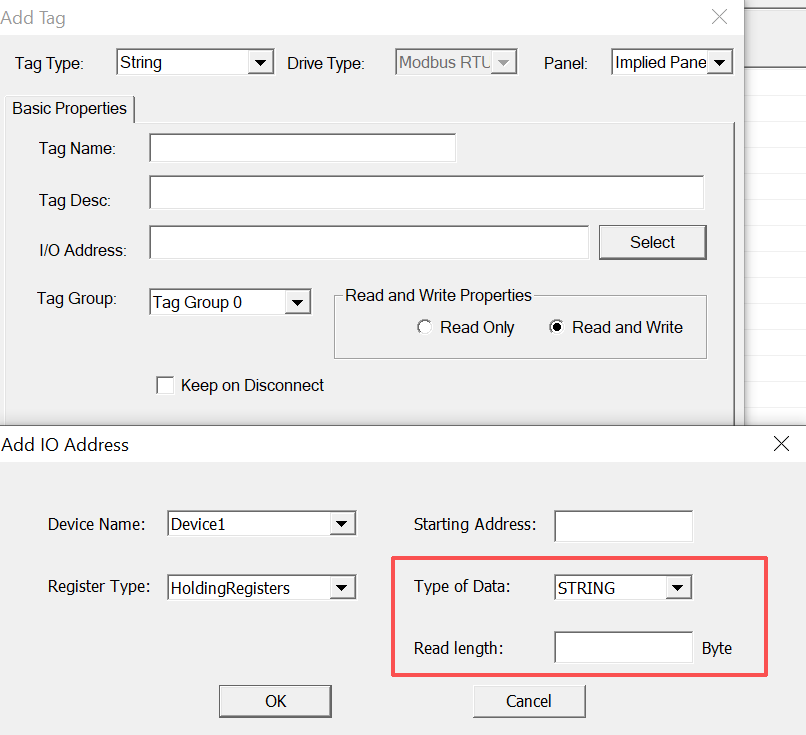Viewport: 806px width, 735px height.
Task: Expand the Device Name dropdown
Action: click(342, 524)
